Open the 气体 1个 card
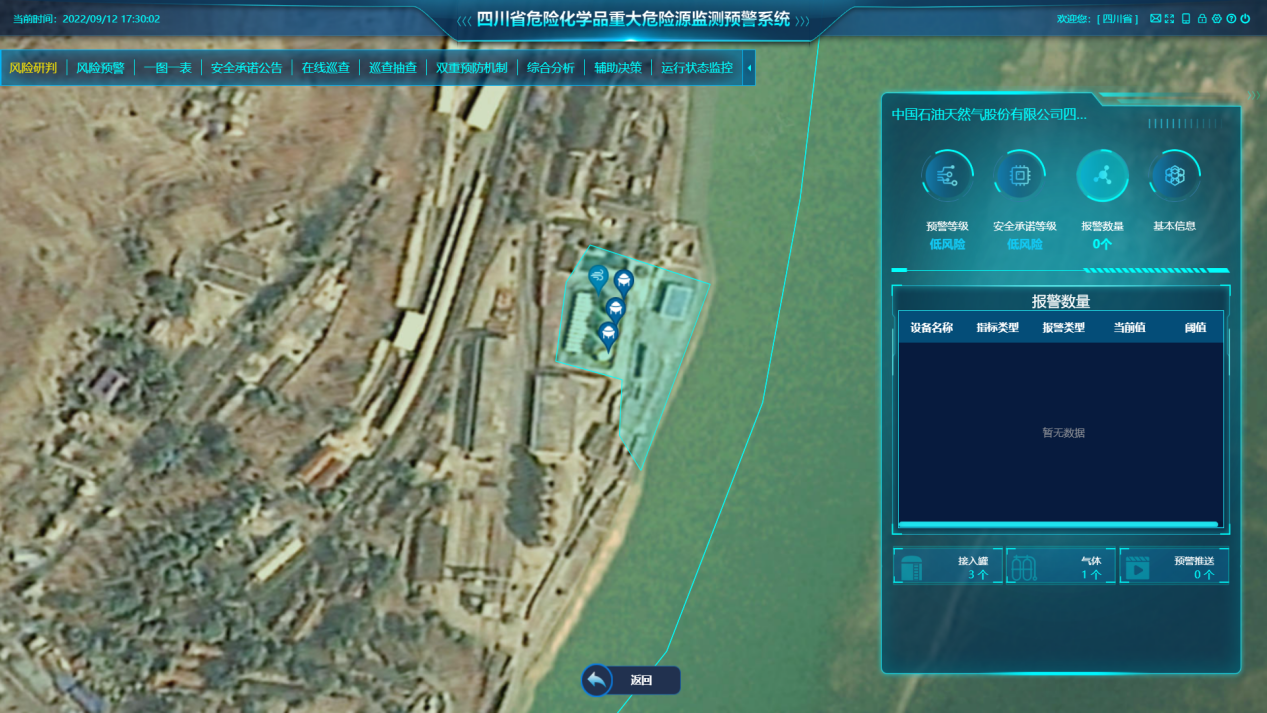Image resolution: width=1267 pixels, height=713 pixels. pyautogui.click(x=1061, y=567)
